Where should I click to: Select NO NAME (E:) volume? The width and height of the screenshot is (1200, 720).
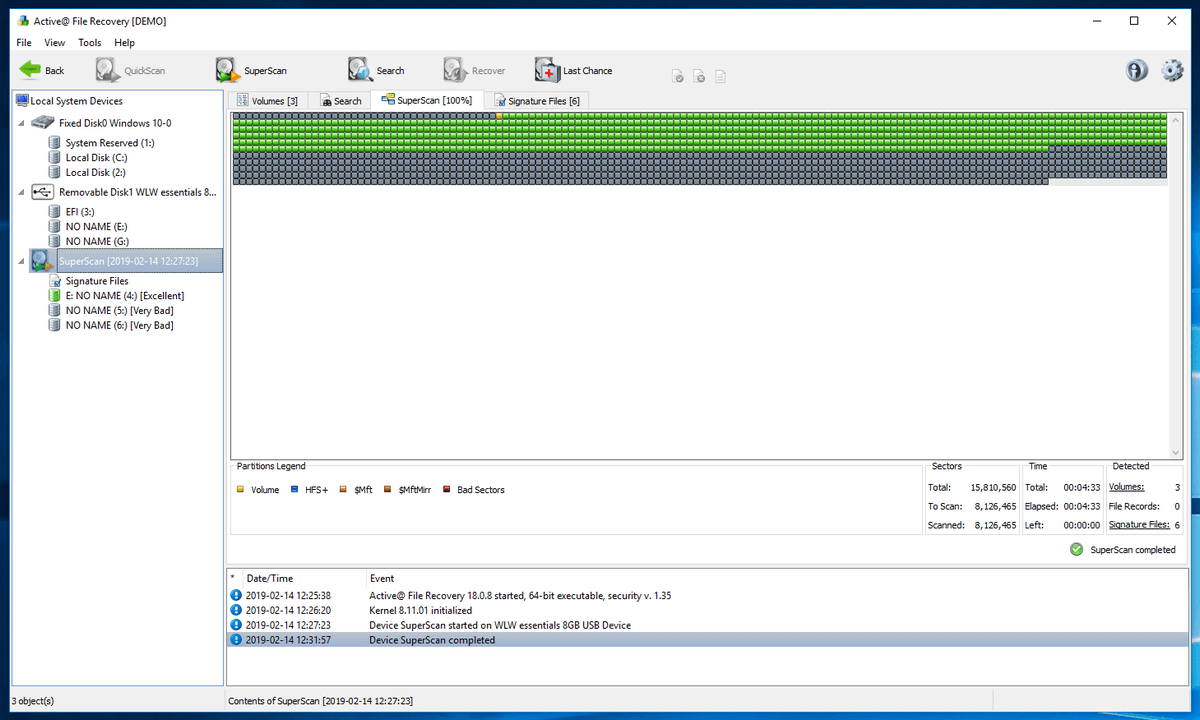coord(96,227)
